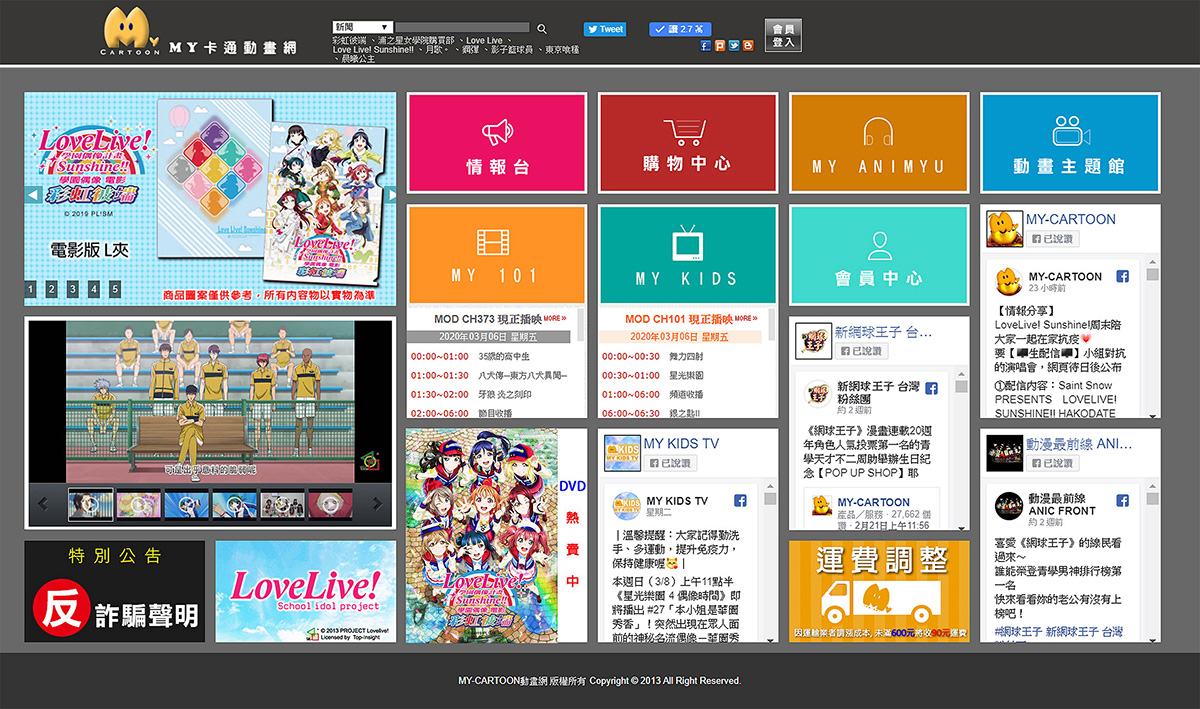Select banner slide number 2

52,289
